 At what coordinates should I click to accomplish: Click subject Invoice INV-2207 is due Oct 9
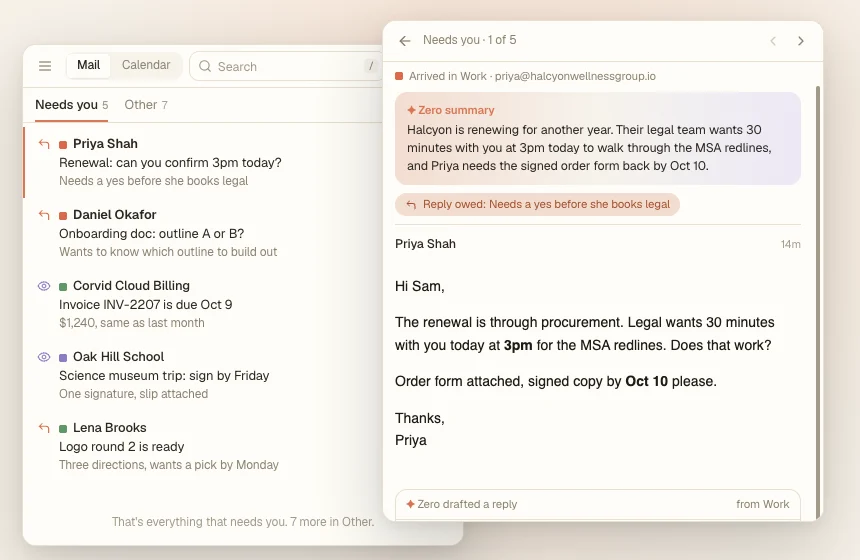tap(145, 304)
